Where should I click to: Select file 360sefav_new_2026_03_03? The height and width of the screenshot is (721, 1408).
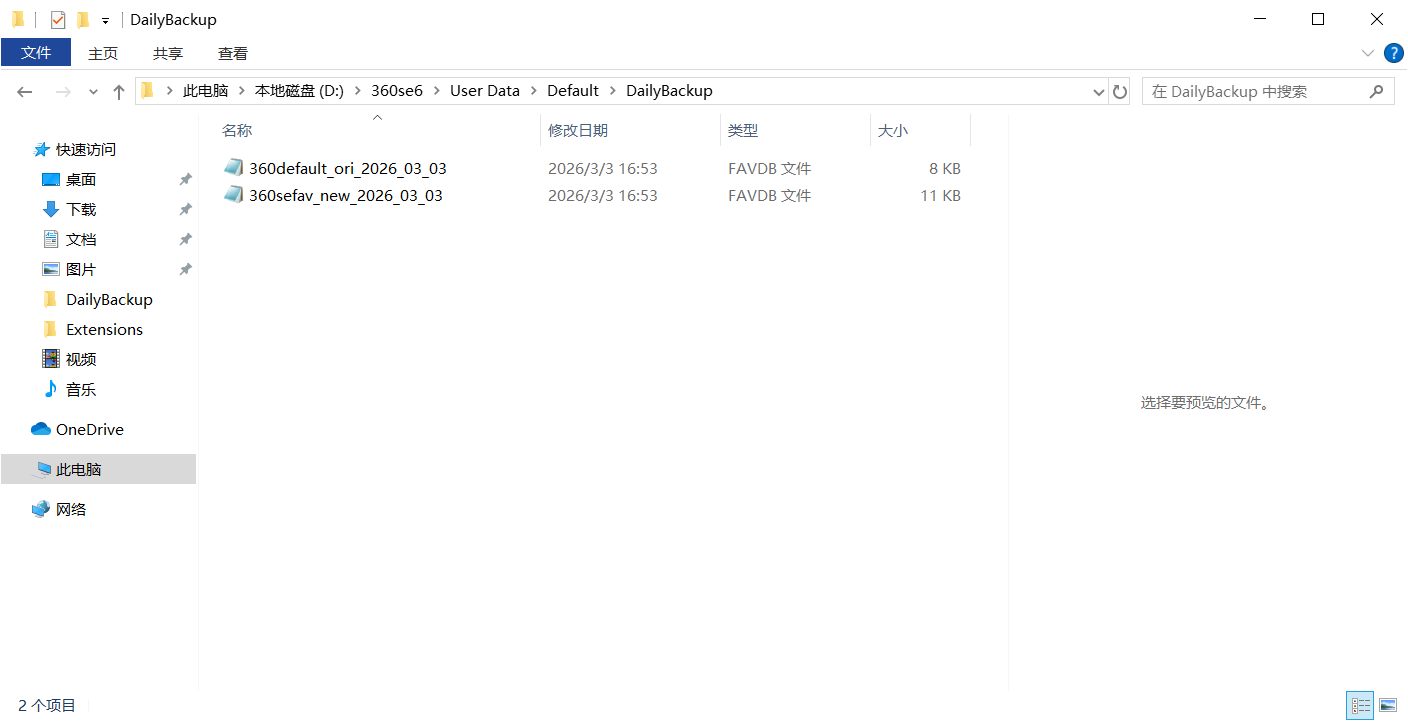coord(345,195)
